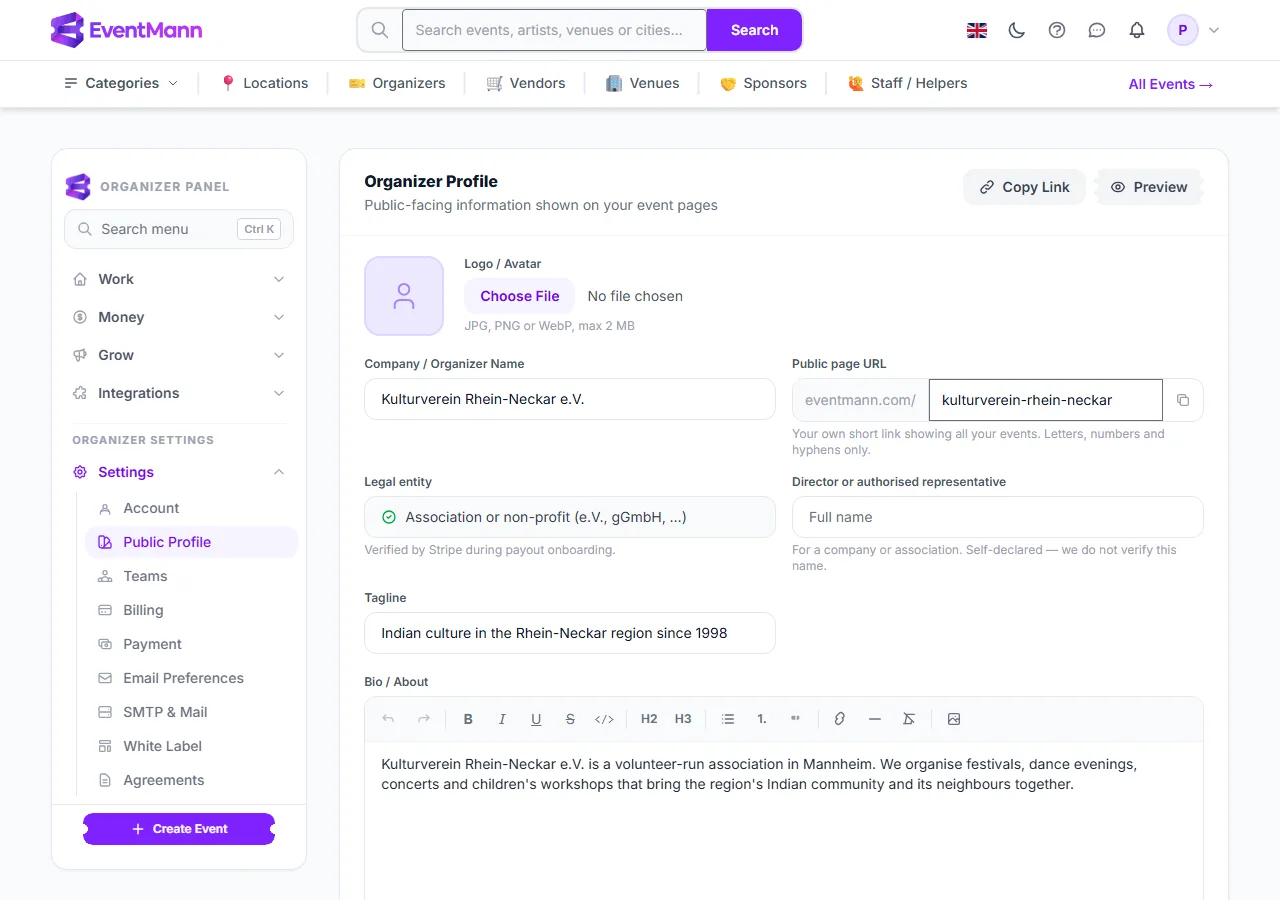This screenshot has width=1280, height=900.
Task: Clear formatting in the bio editor
Action: [909, 719]
